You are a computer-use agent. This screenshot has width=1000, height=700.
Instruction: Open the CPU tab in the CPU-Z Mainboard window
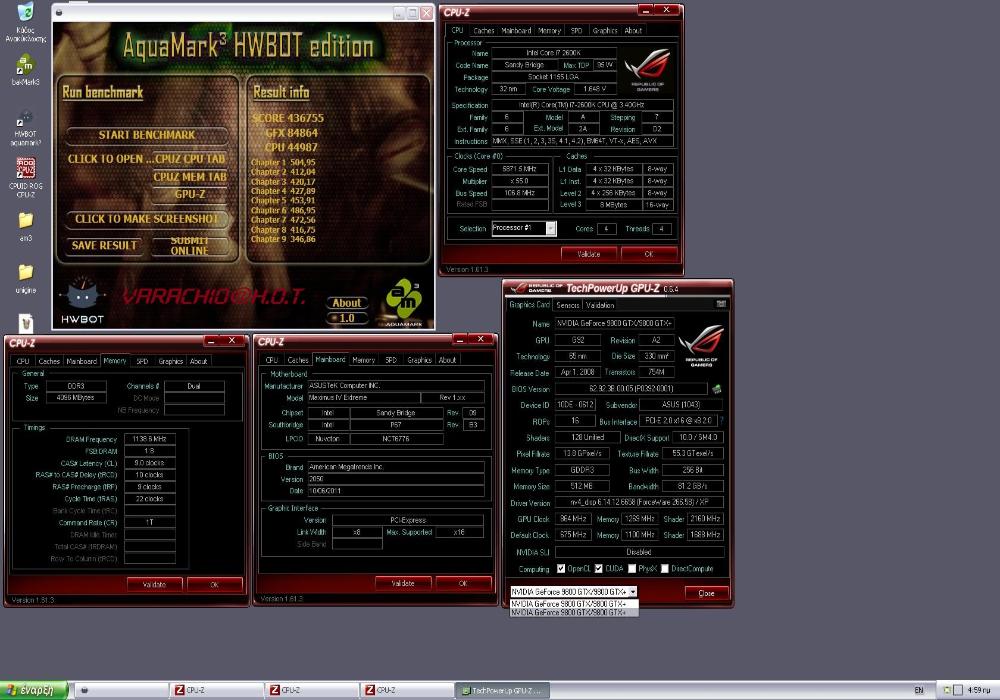[x=271, y=360]
